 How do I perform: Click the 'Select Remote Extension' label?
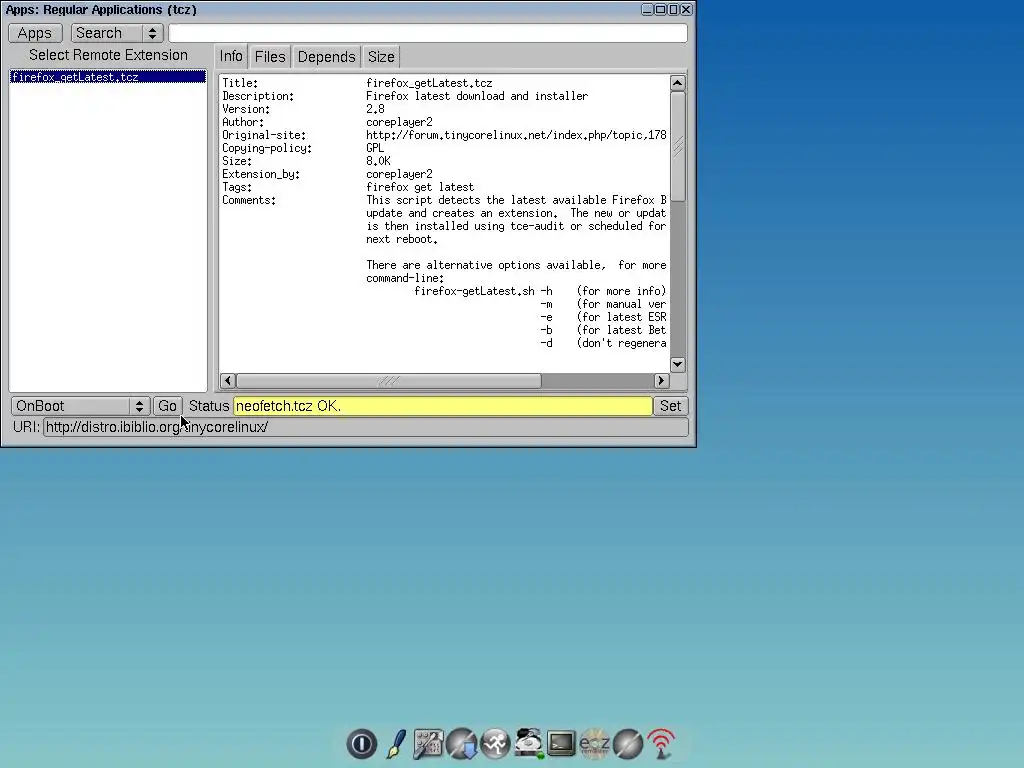click(108, 56)
